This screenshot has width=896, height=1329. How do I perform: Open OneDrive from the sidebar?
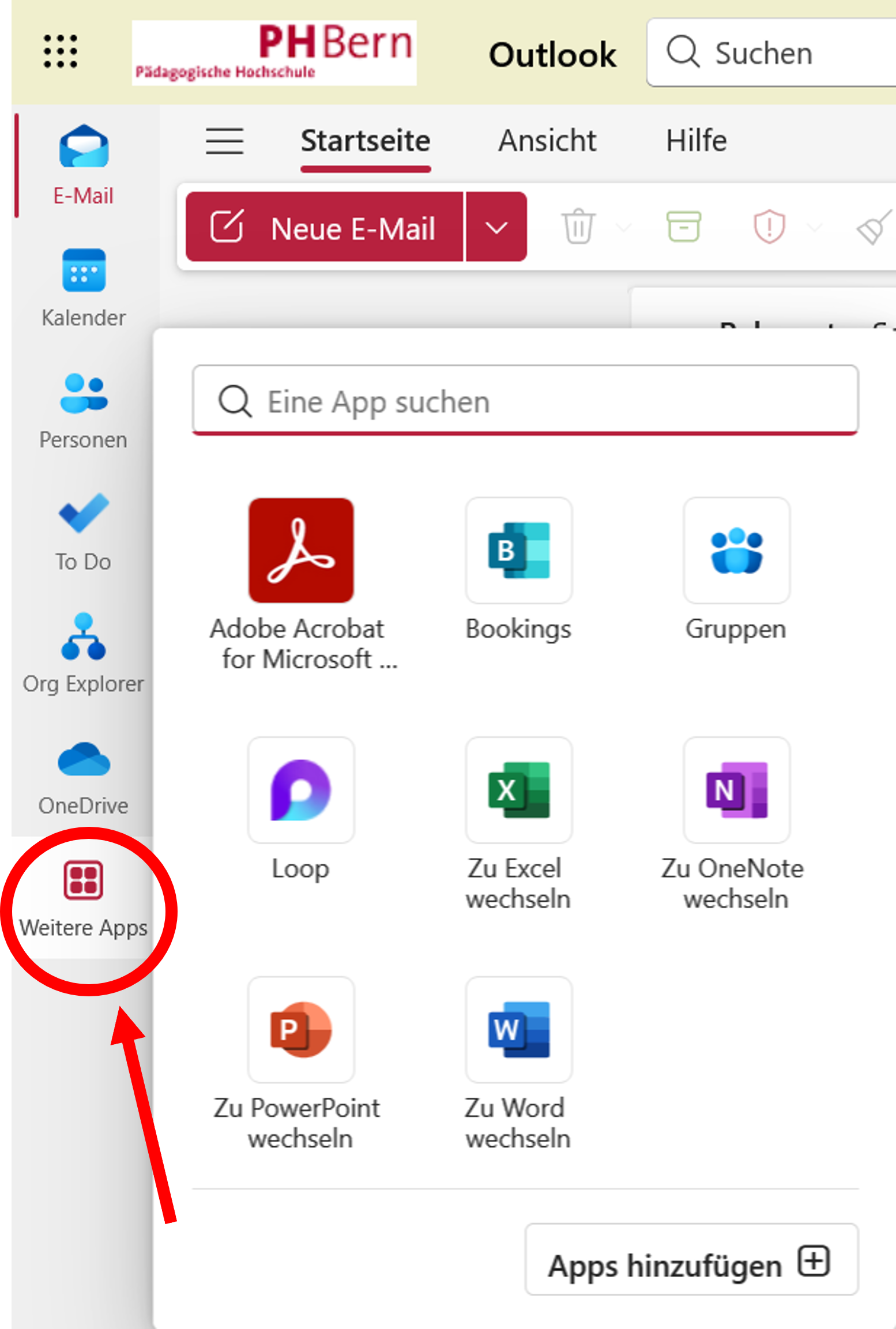pos(84,775)
